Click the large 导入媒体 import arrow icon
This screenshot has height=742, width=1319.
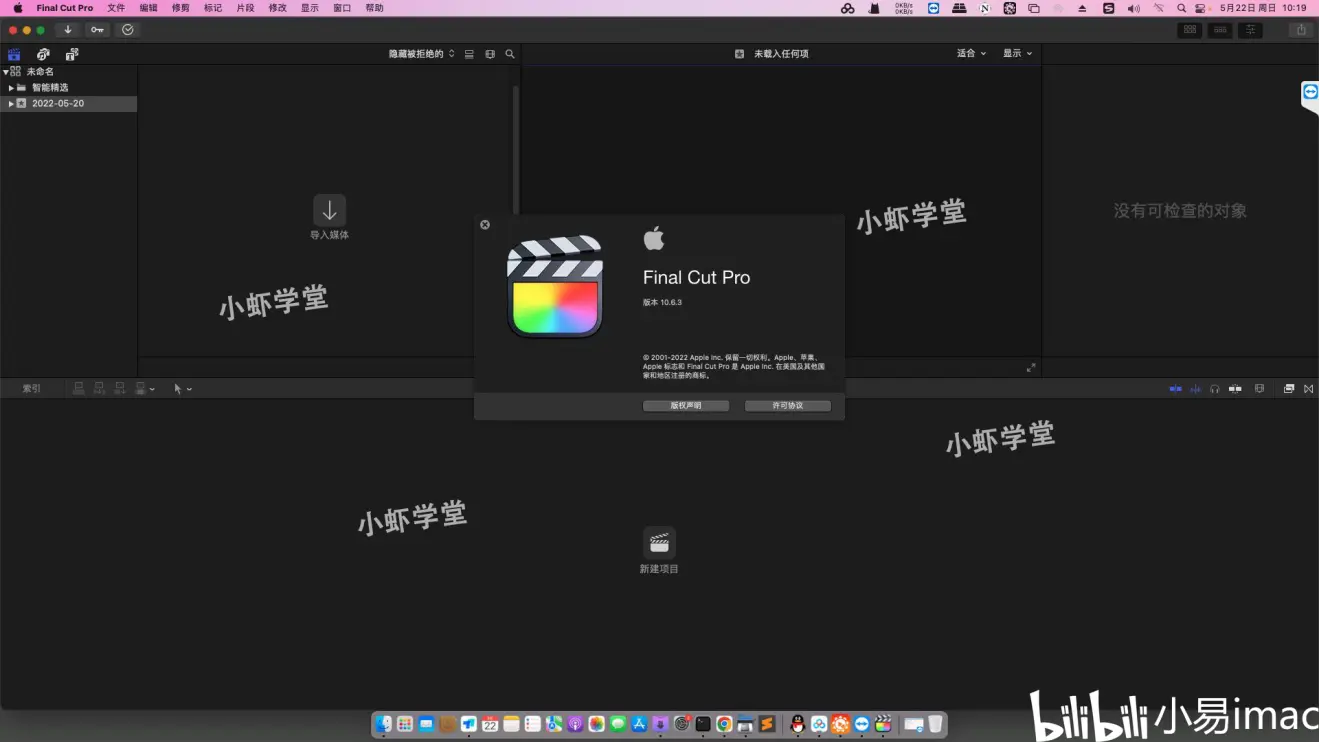tap(330, 210)
